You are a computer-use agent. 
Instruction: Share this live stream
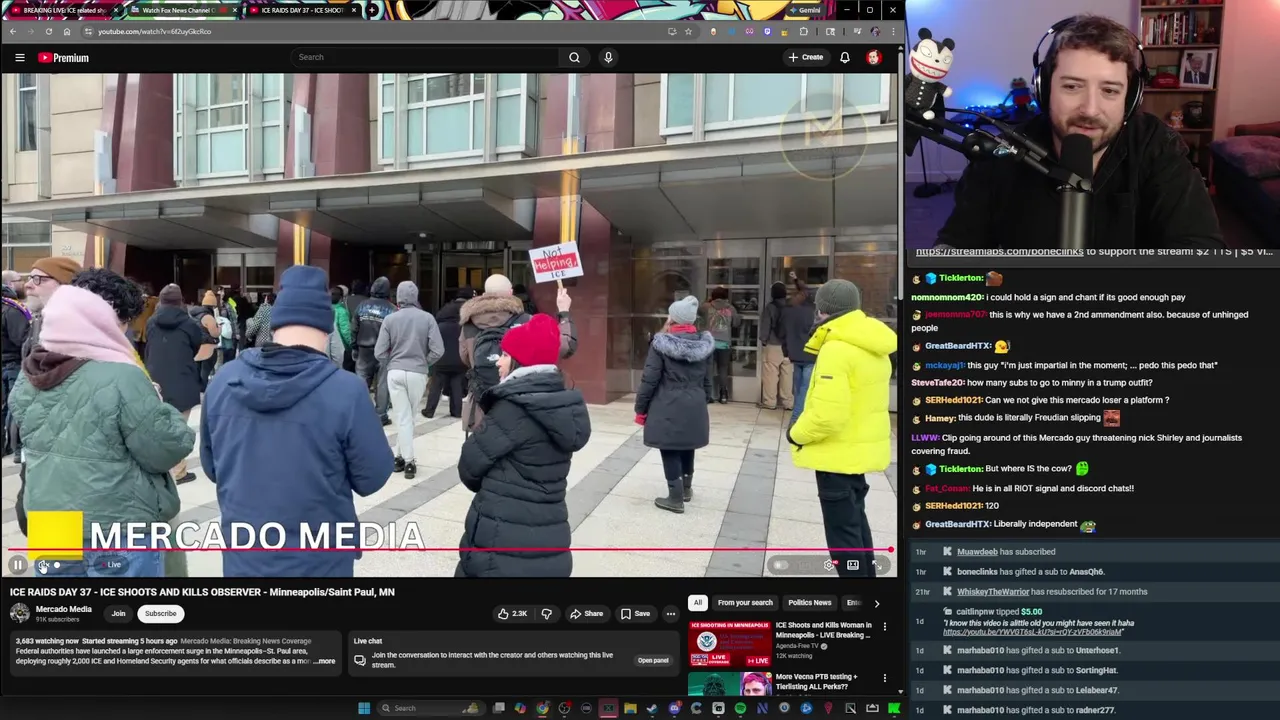[586, 614]
